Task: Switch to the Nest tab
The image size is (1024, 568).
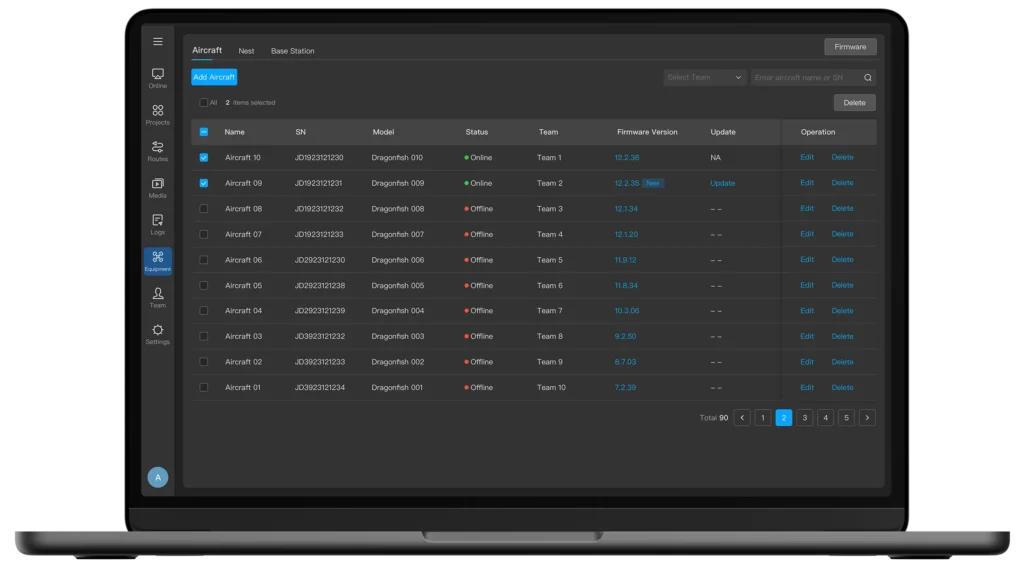Action: click(246, 51)
